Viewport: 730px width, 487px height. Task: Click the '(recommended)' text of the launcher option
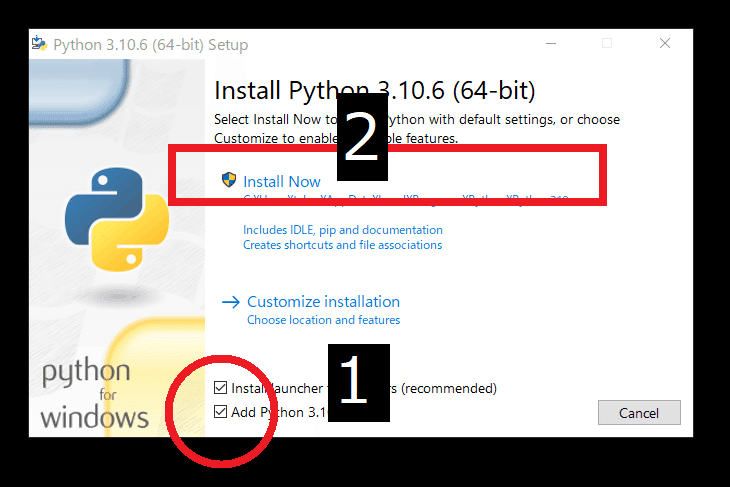click(x=449, y=388)
